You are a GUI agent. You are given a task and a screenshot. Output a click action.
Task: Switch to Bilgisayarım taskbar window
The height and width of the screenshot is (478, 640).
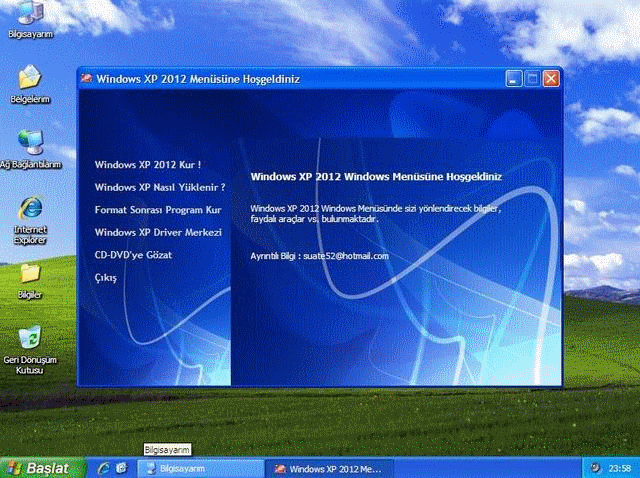pos(201,468)
